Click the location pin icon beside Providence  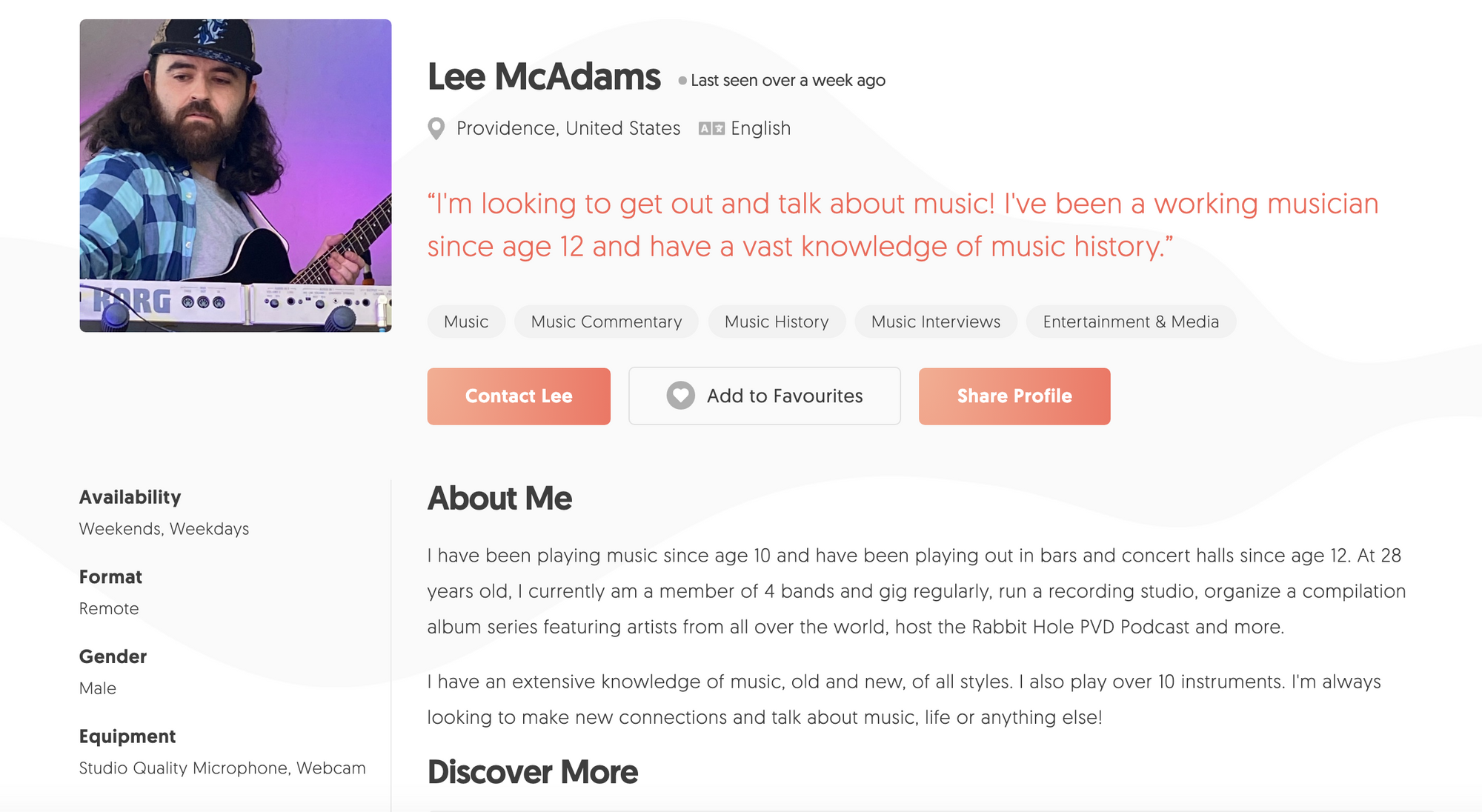(436, 128)
